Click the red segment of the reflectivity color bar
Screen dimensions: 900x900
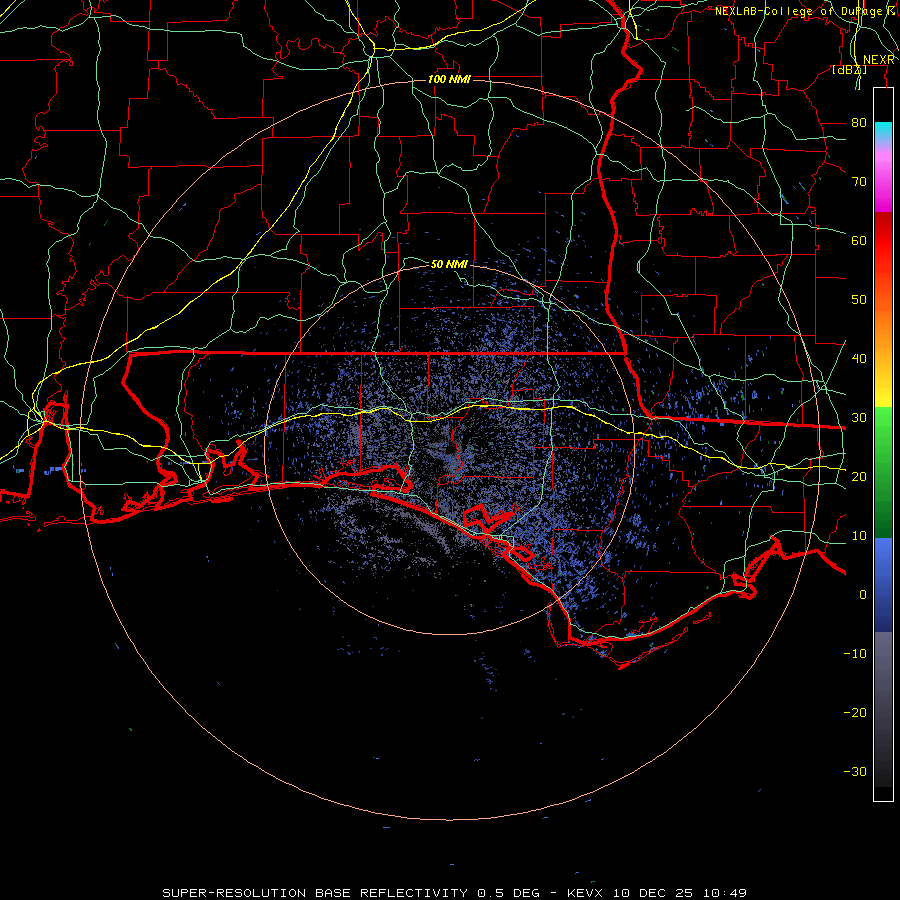tap(883, 241)
